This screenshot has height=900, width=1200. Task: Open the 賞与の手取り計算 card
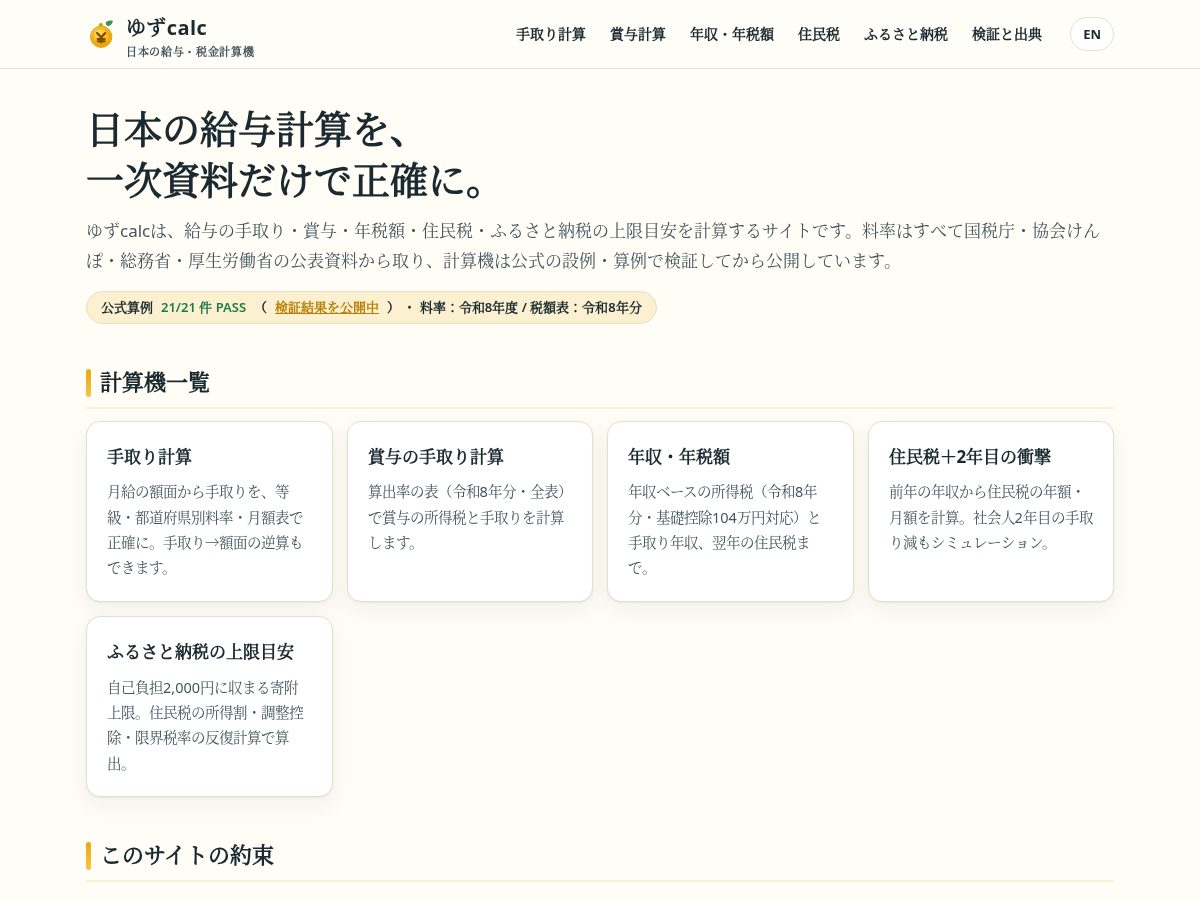click(470, 511)
